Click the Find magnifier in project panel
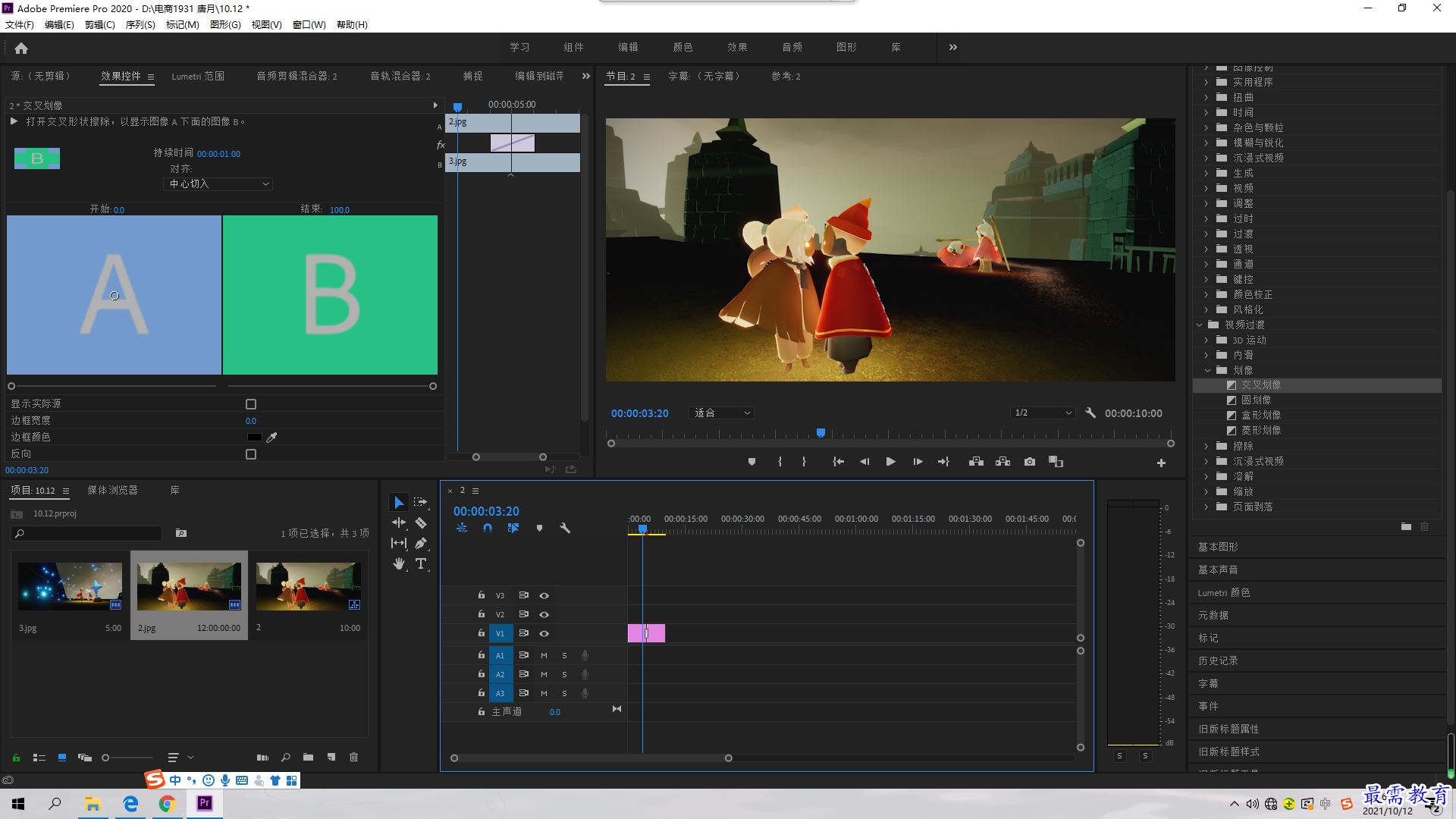 pyautogui.click(x=286, y=758)
